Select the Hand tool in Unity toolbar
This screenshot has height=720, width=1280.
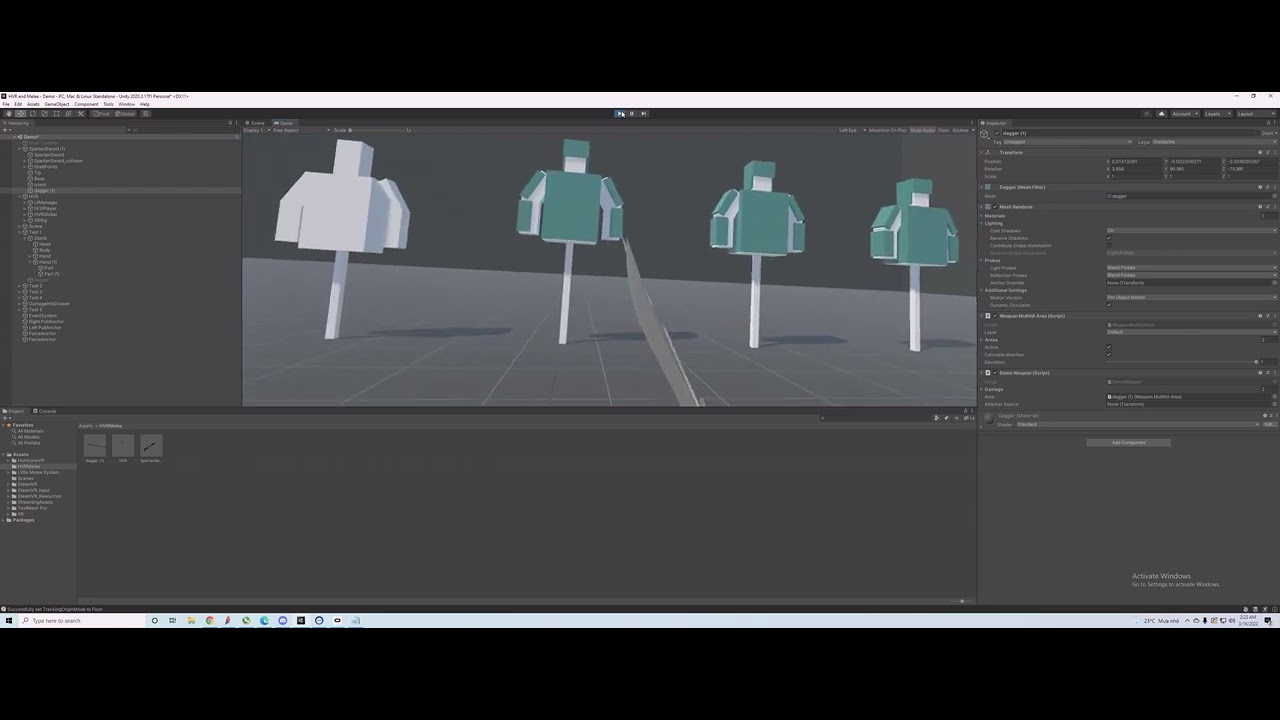click(8, 113)
